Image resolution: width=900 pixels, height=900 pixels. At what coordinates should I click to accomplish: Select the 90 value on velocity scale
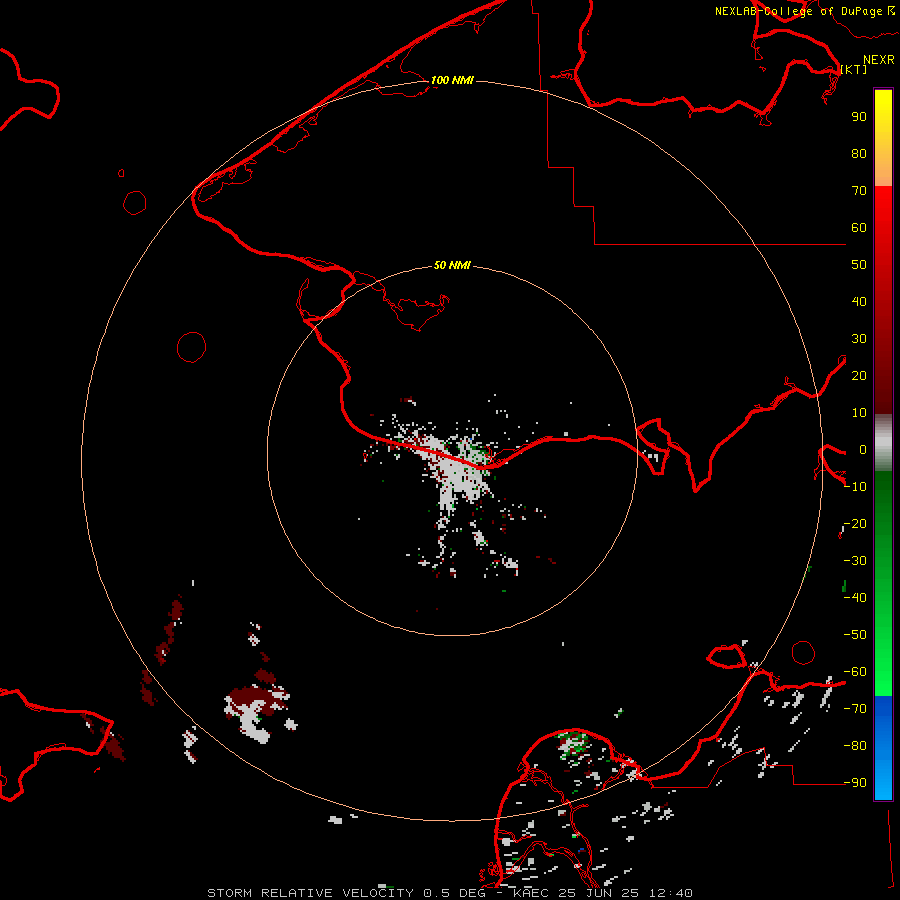[x=859, y=117]
